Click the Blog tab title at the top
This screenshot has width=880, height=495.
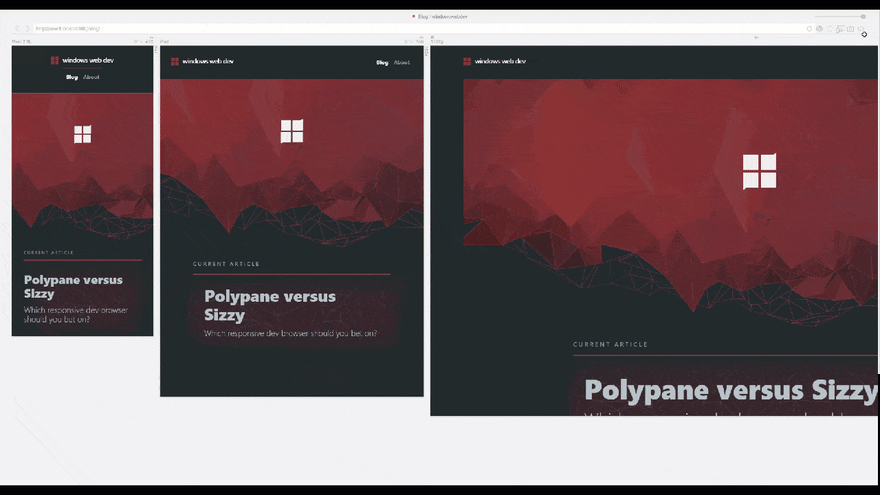point(440,17)
